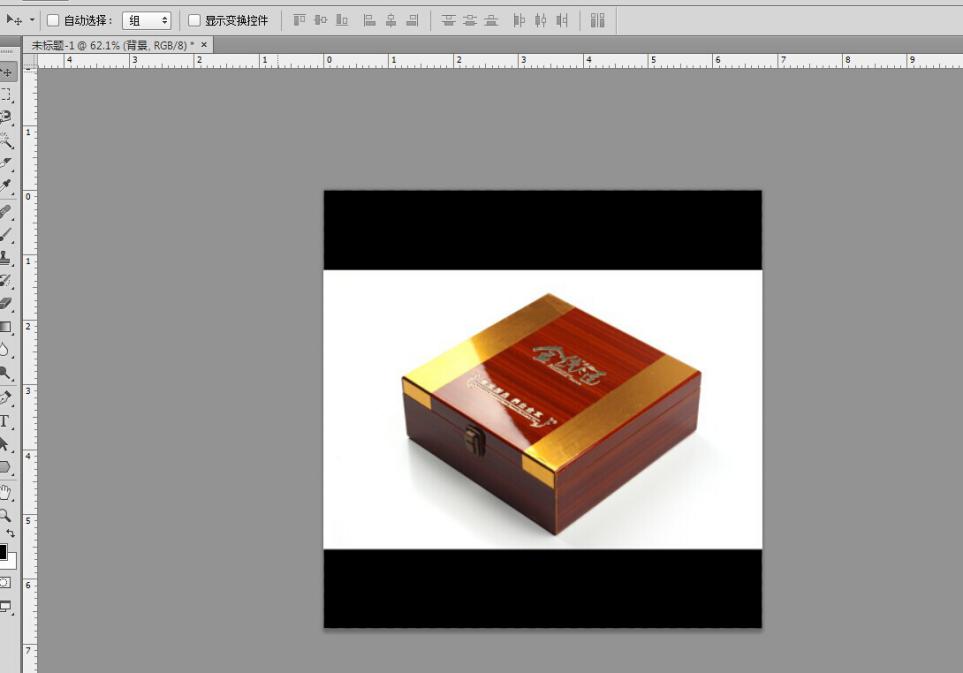Toggle Quick Mask mode
This screenshot has width=963, height=673.
[x=5, y=582]
